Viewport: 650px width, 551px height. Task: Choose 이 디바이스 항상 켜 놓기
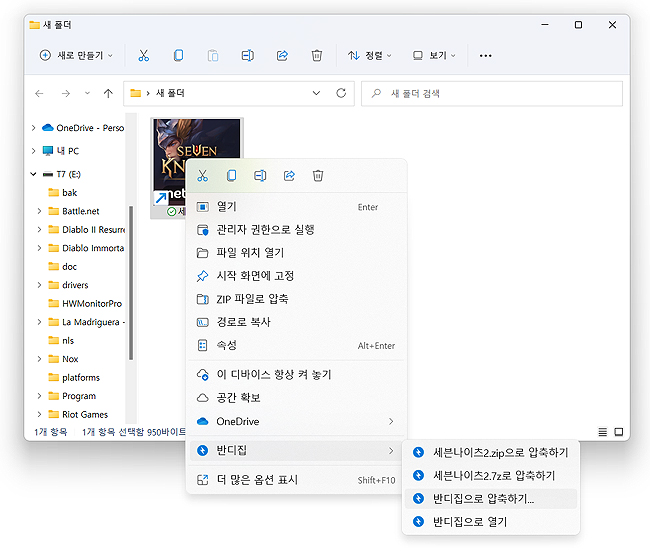pyautogui.click(x=296, y=375)
